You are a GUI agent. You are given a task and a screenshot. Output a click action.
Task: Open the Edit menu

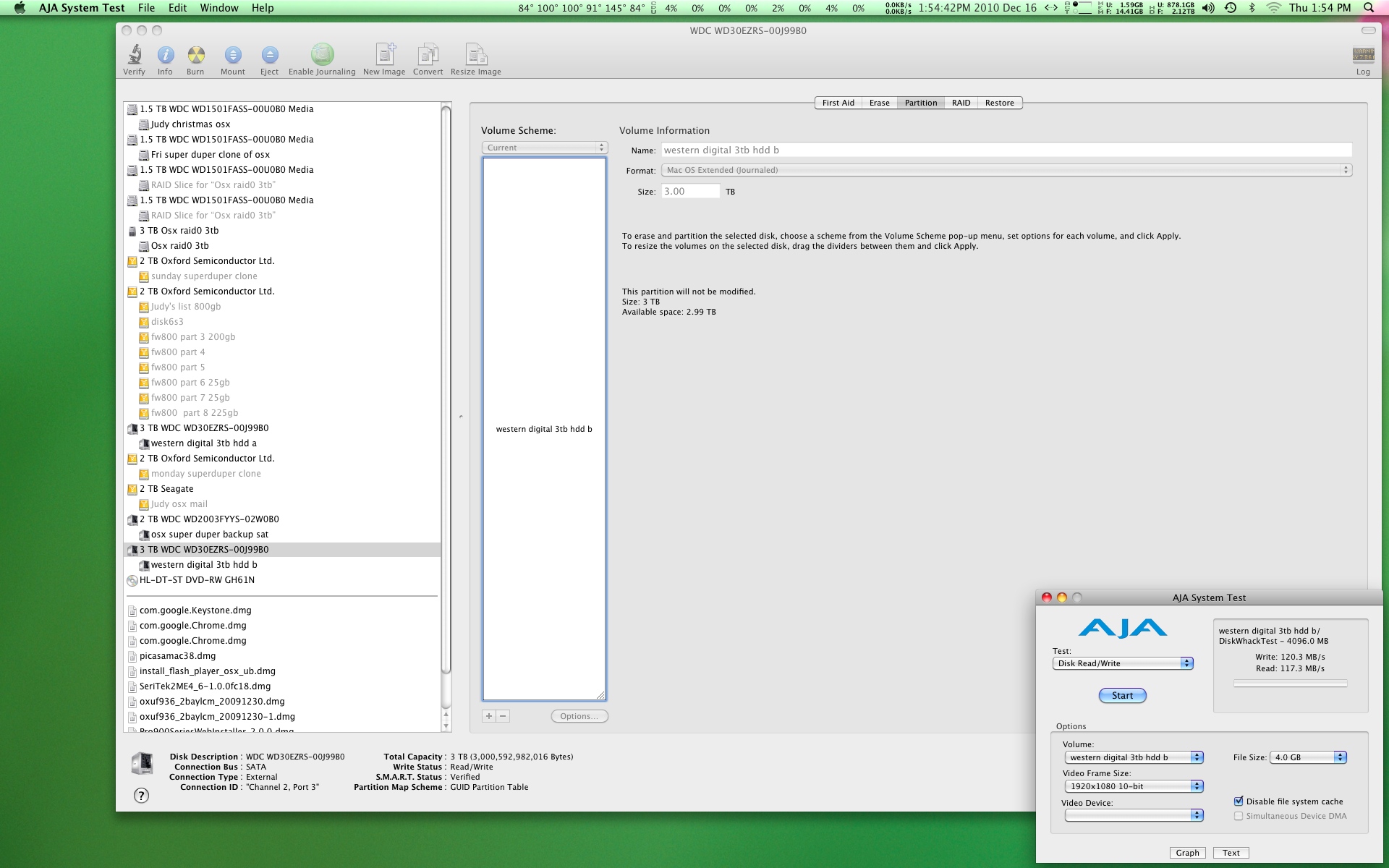click(x=177, y=8)
